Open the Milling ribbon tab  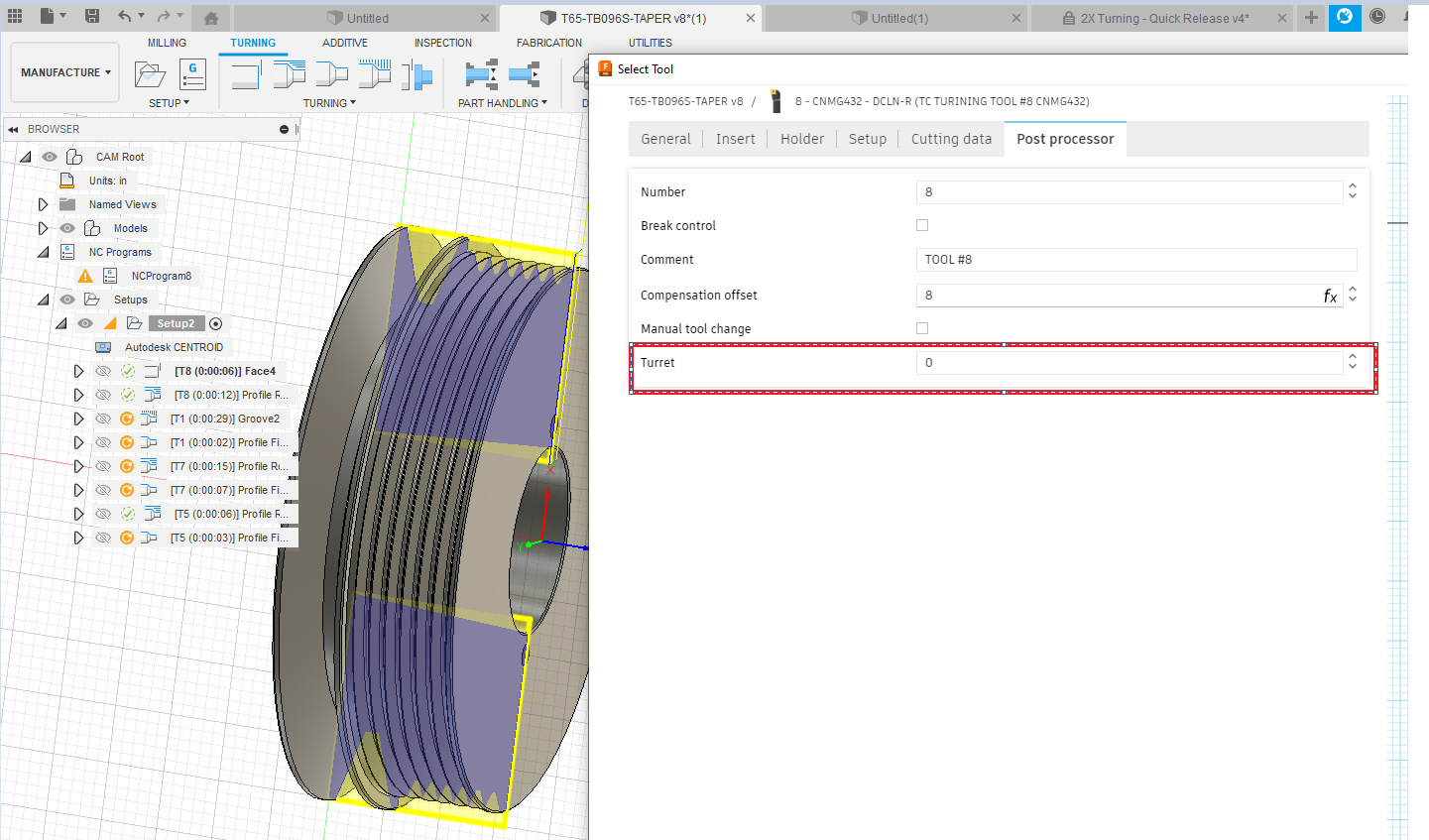coord(166,43)
